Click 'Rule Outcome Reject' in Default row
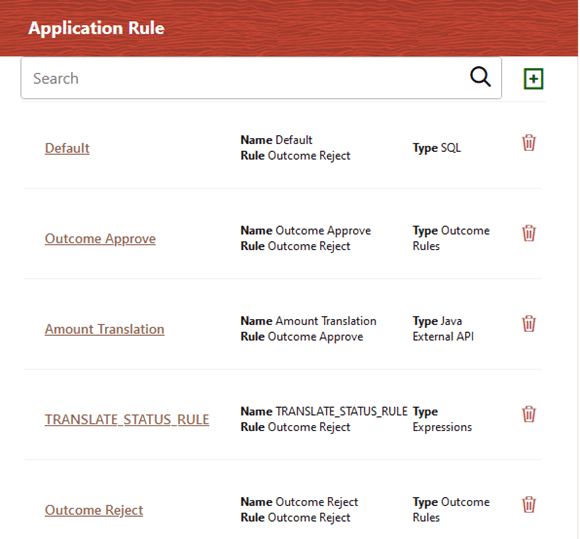Image resolution: width=580 pixels, height=539 pixels. point(295,156)
